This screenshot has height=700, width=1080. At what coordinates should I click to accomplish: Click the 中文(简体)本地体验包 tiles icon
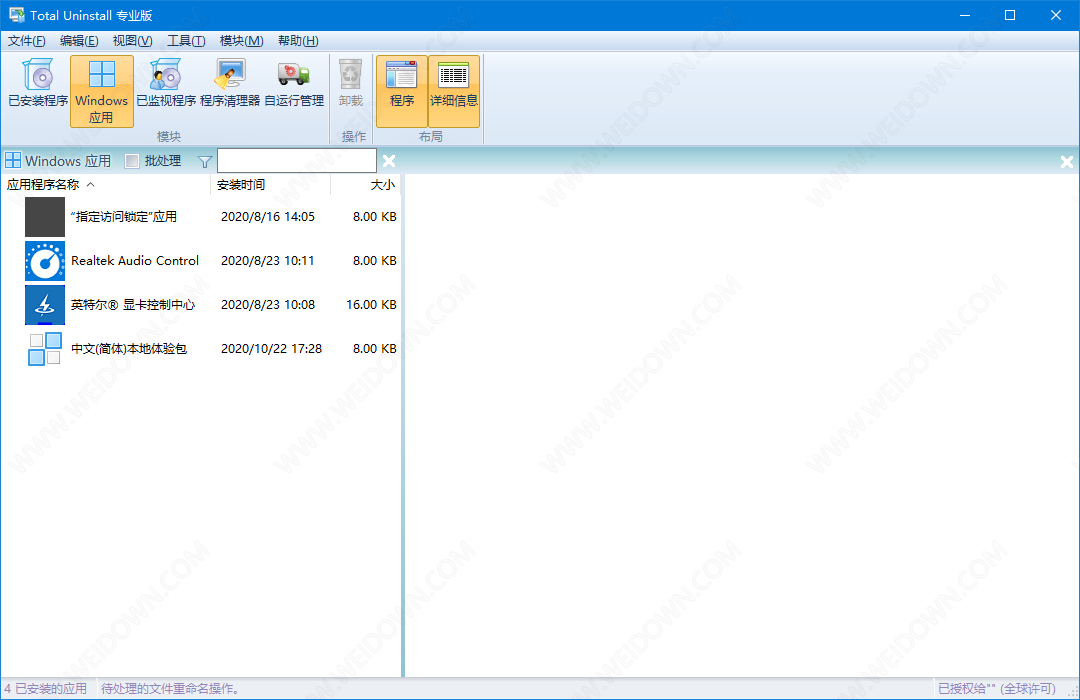click(45, 349)
